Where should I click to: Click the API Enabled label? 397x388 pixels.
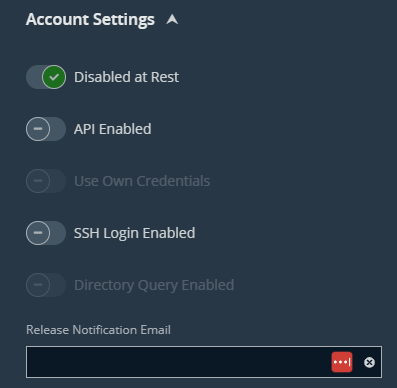pos(113,129)
